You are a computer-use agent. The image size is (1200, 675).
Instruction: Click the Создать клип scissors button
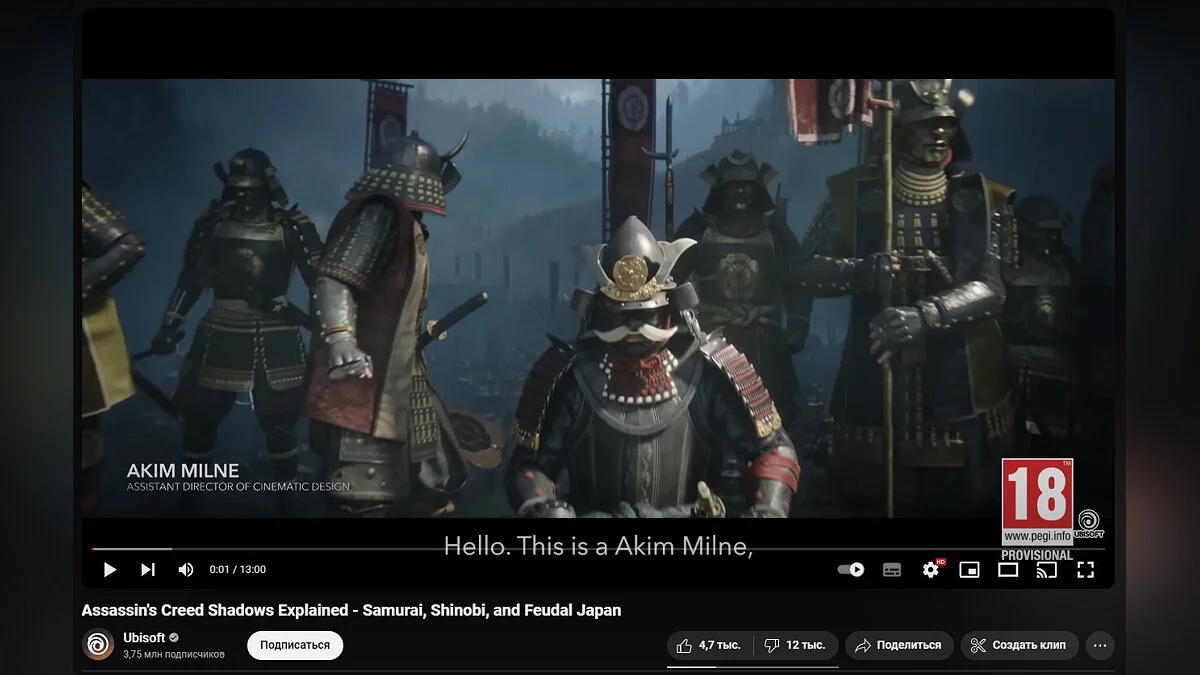coord(1019,645)
